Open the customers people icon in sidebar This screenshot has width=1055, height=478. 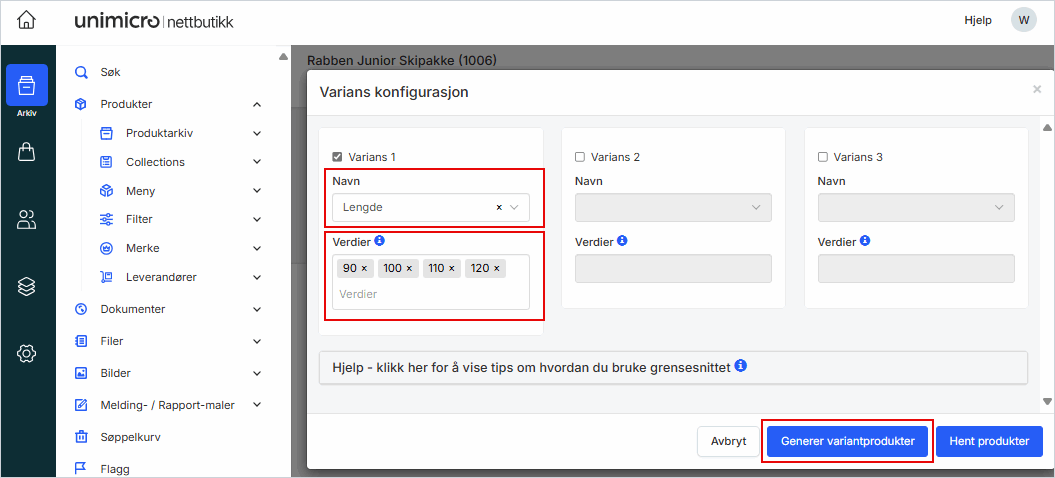pos(27,220)
